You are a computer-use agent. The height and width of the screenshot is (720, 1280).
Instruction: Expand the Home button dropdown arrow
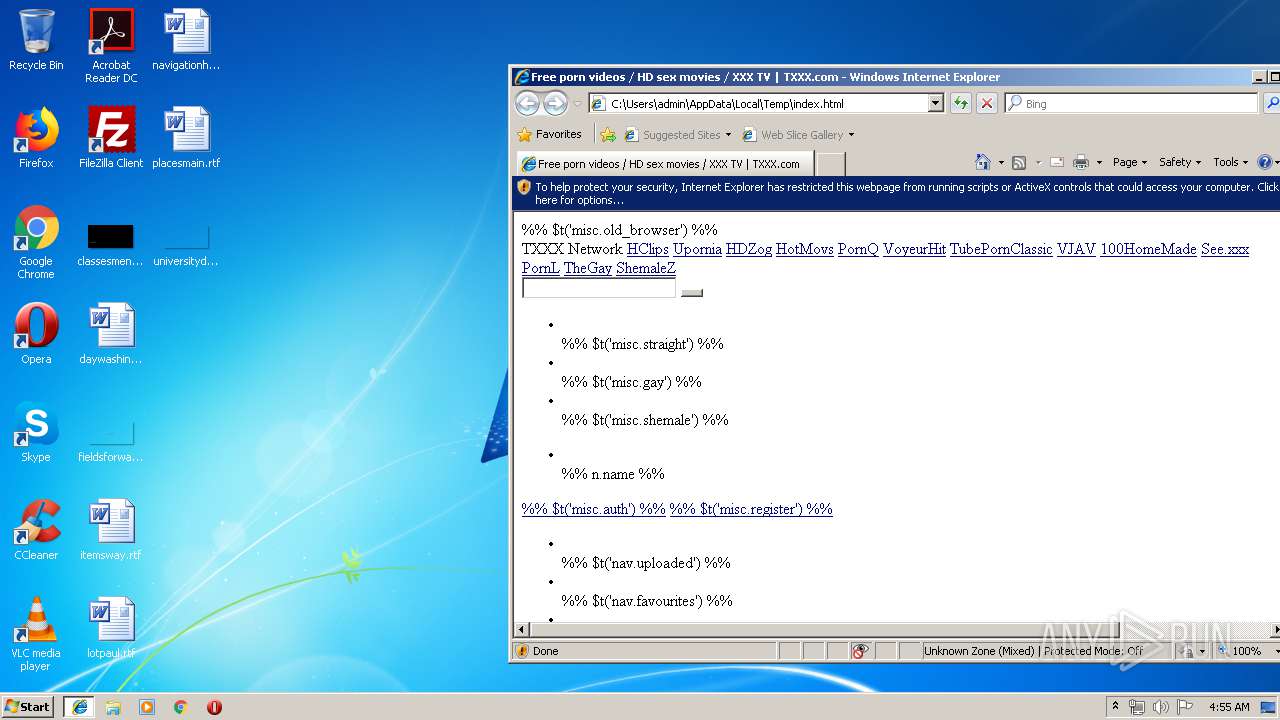999,162
